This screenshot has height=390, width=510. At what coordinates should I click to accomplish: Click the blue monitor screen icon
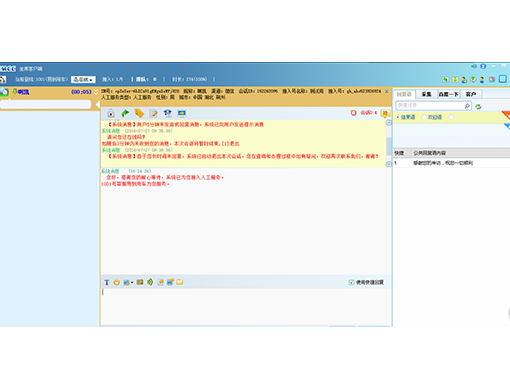click(182, 113)
